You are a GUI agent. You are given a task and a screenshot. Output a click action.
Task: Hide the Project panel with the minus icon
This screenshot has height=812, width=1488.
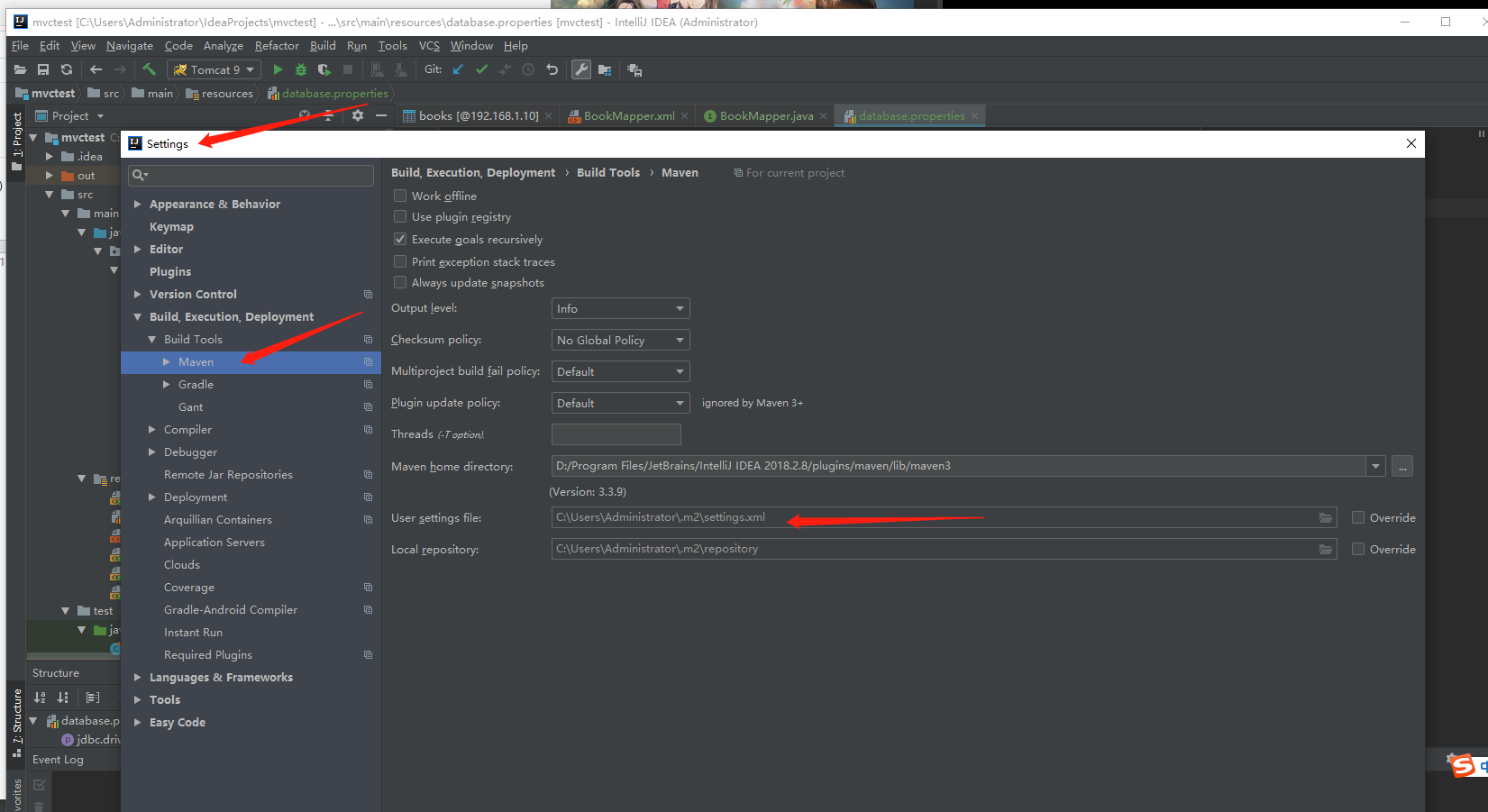(381, 115)
